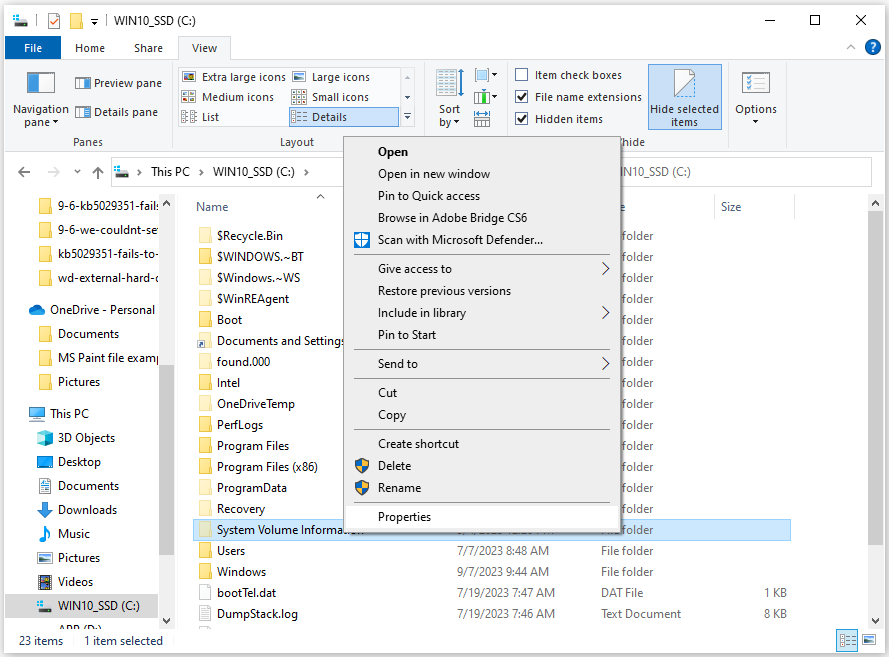The image size is (889, 657).
Task: Click the Preview pane button
Action: coord(117,83)
